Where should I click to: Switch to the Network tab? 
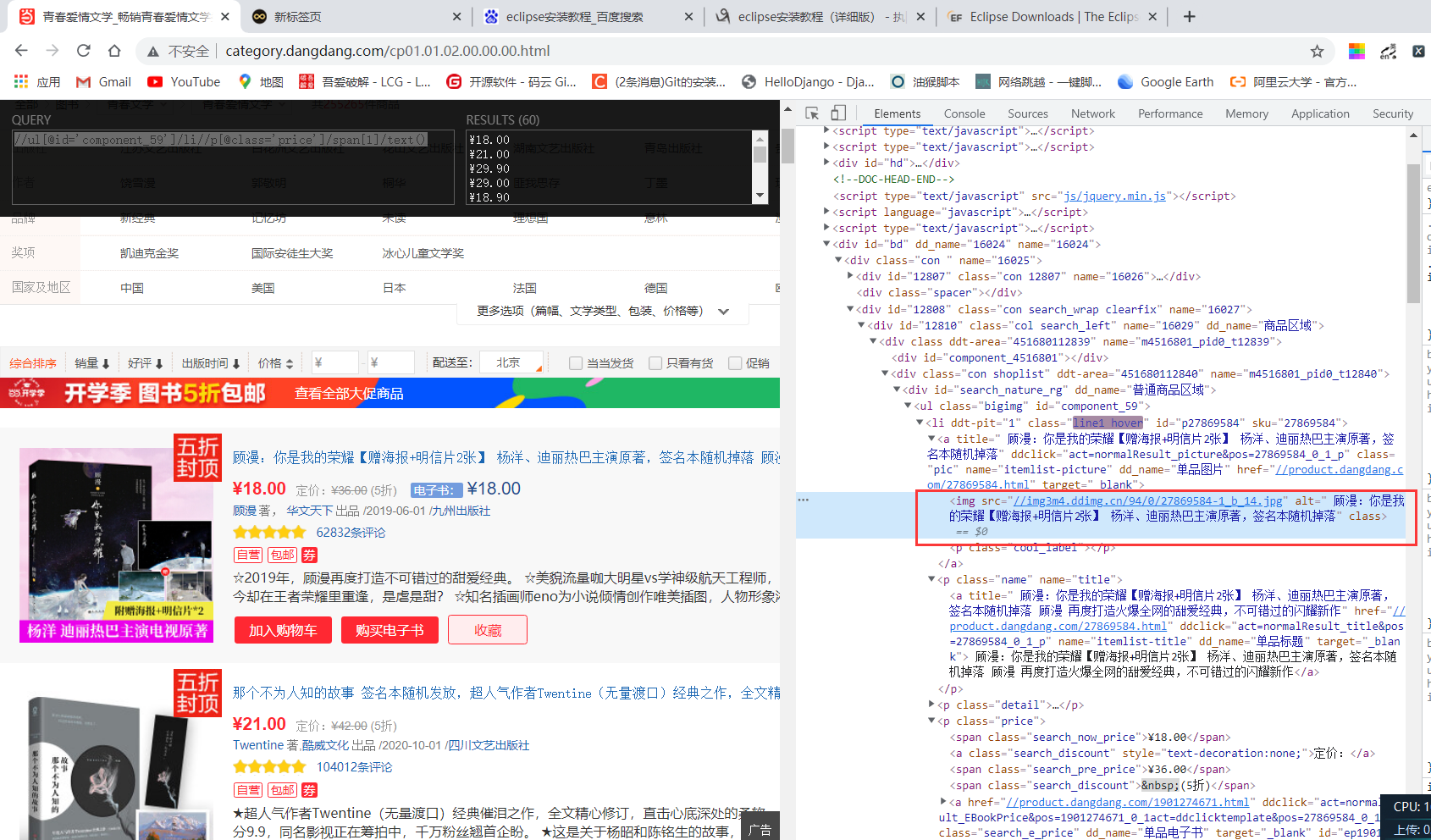click(x=1093, y=113)
